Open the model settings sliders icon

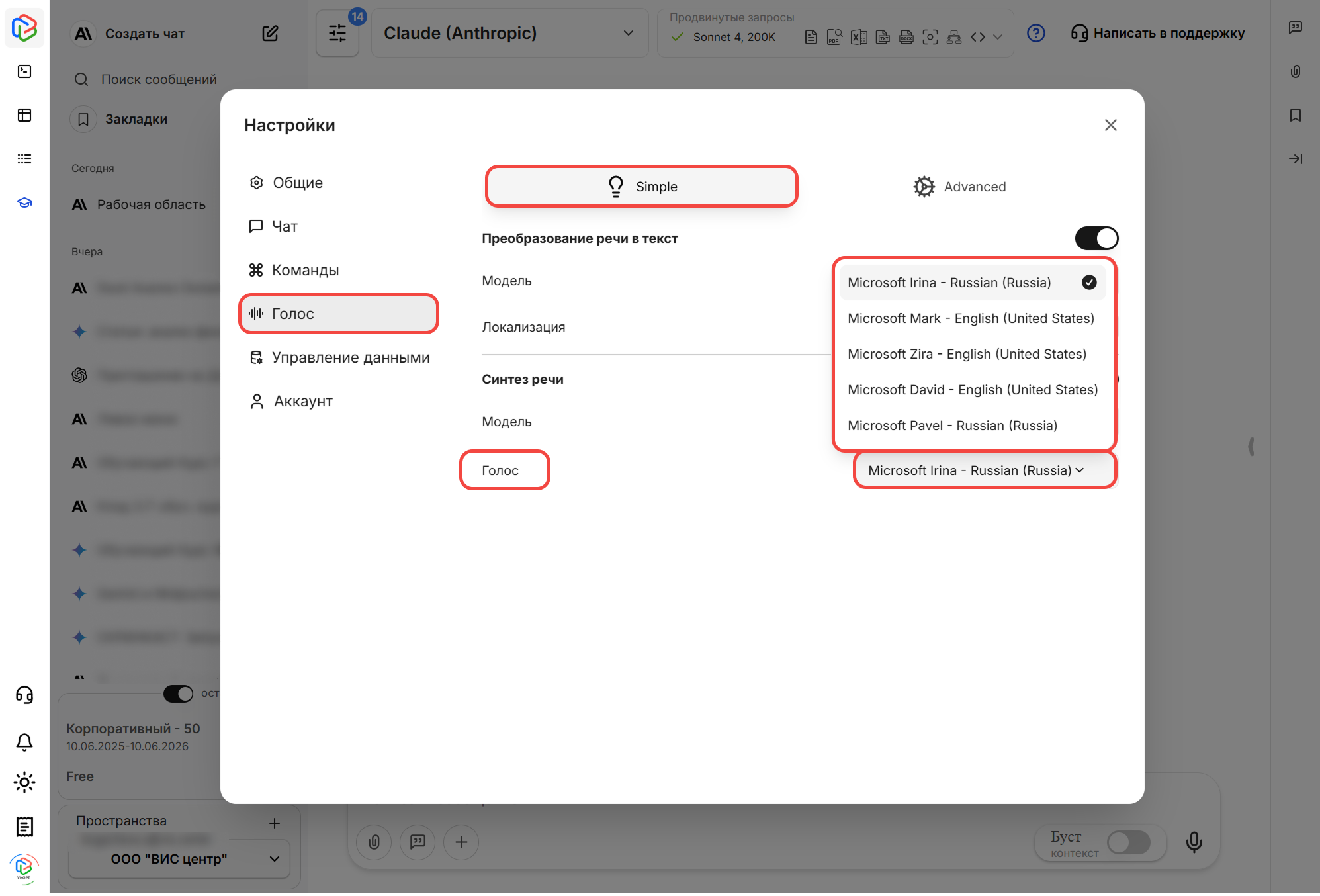[337, 33]
